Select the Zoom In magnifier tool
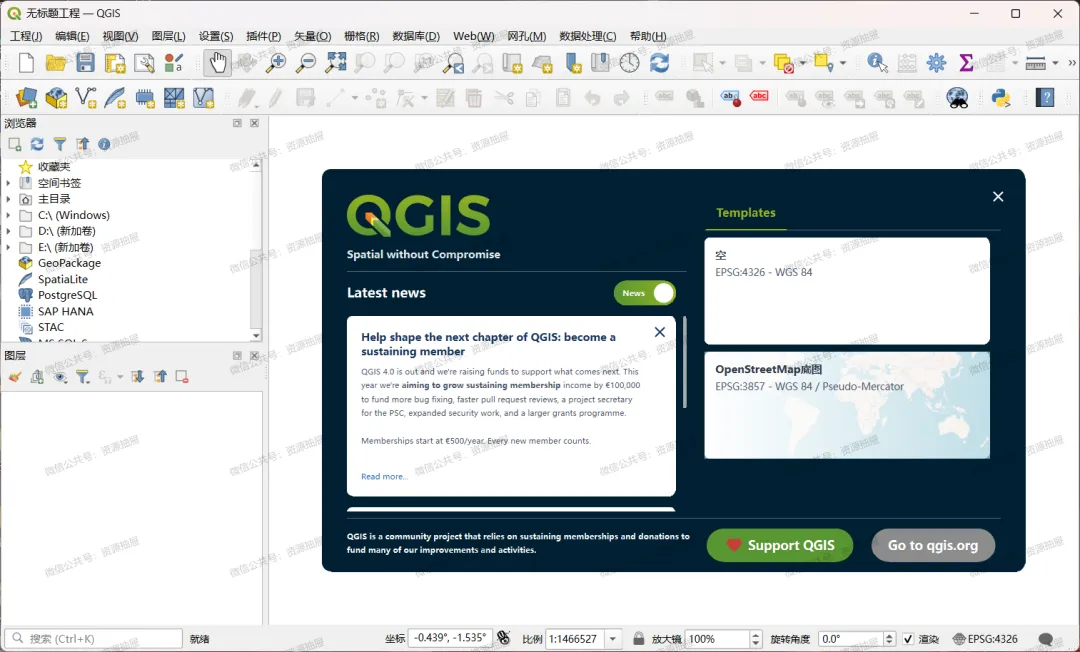Screen dimensions: 1080x652 (276, 63)
